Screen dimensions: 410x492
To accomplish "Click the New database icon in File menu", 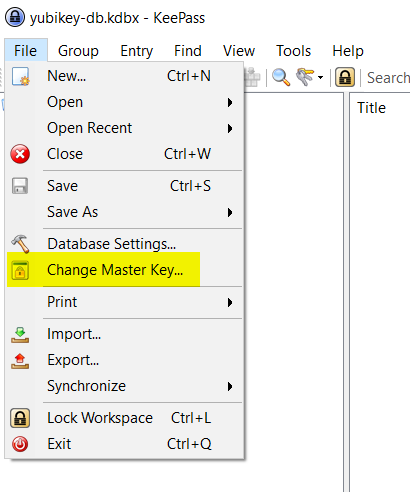I will coord(20,76).
